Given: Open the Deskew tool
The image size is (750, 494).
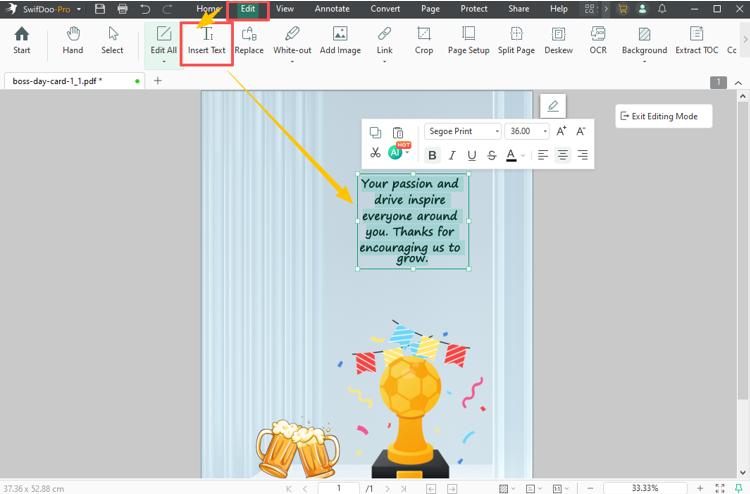Looking at the screenshot, I should (558, 40).
